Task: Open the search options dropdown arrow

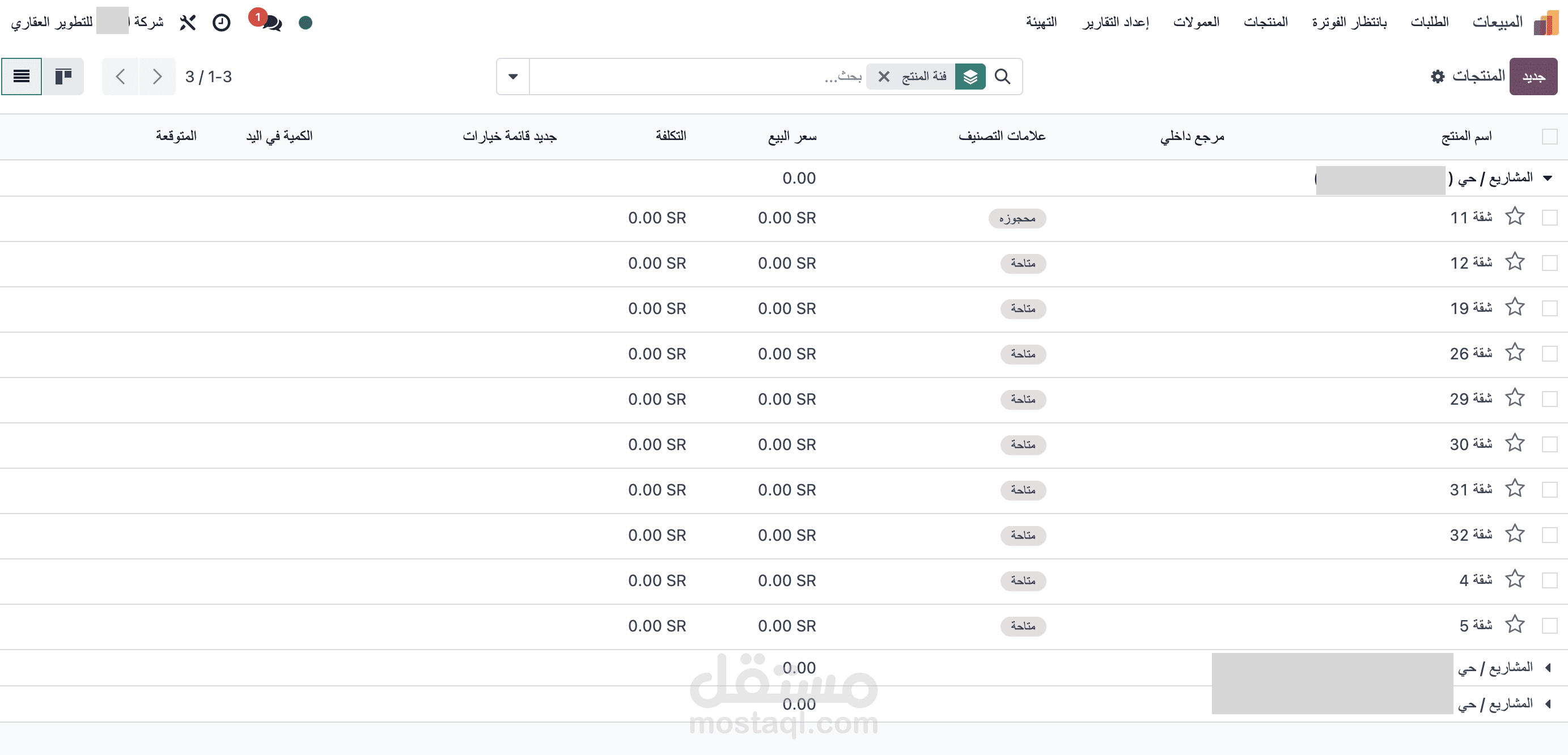Action: click(513, 77)
